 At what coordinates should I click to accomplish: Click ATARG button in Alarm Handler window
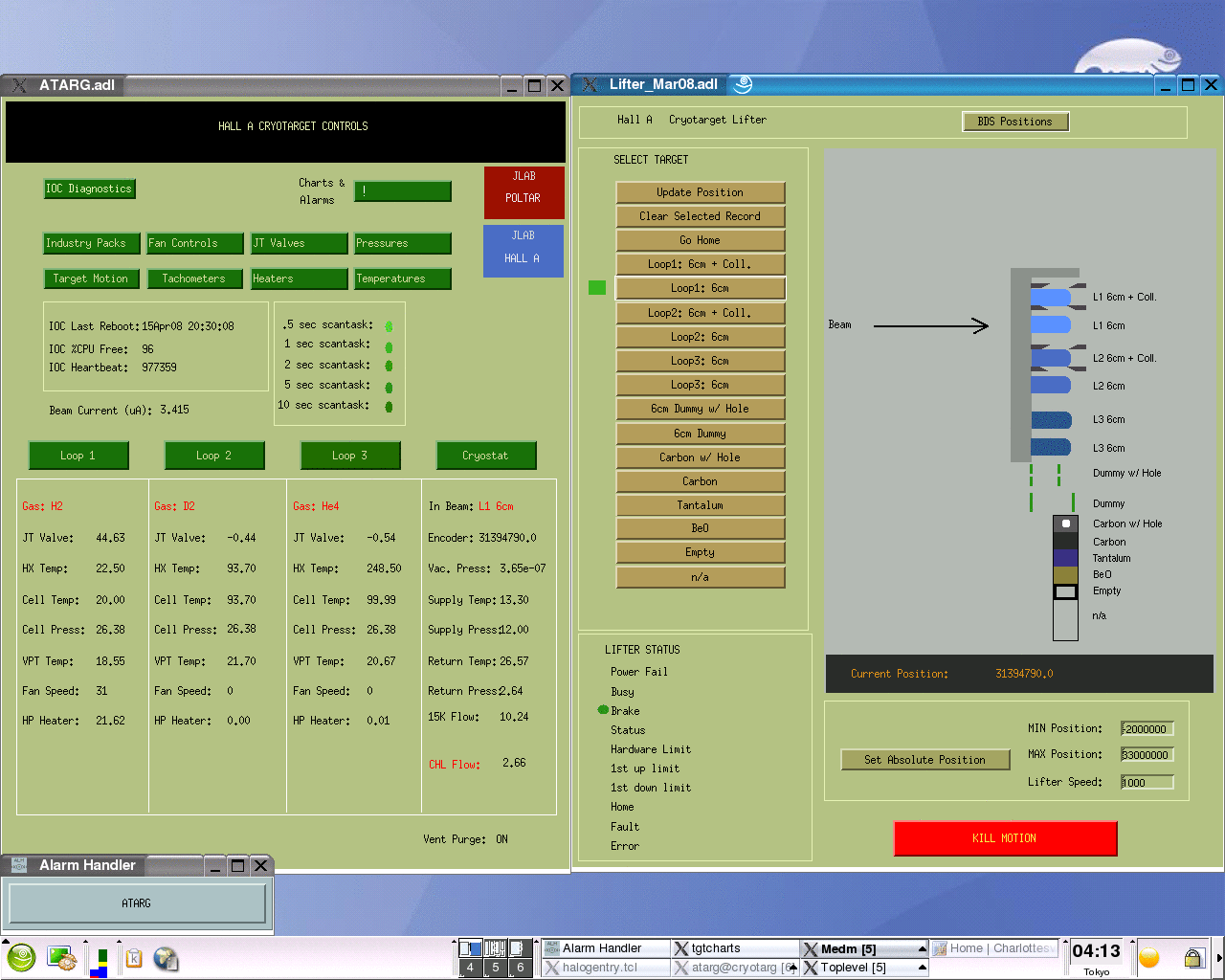click(137, 903)
